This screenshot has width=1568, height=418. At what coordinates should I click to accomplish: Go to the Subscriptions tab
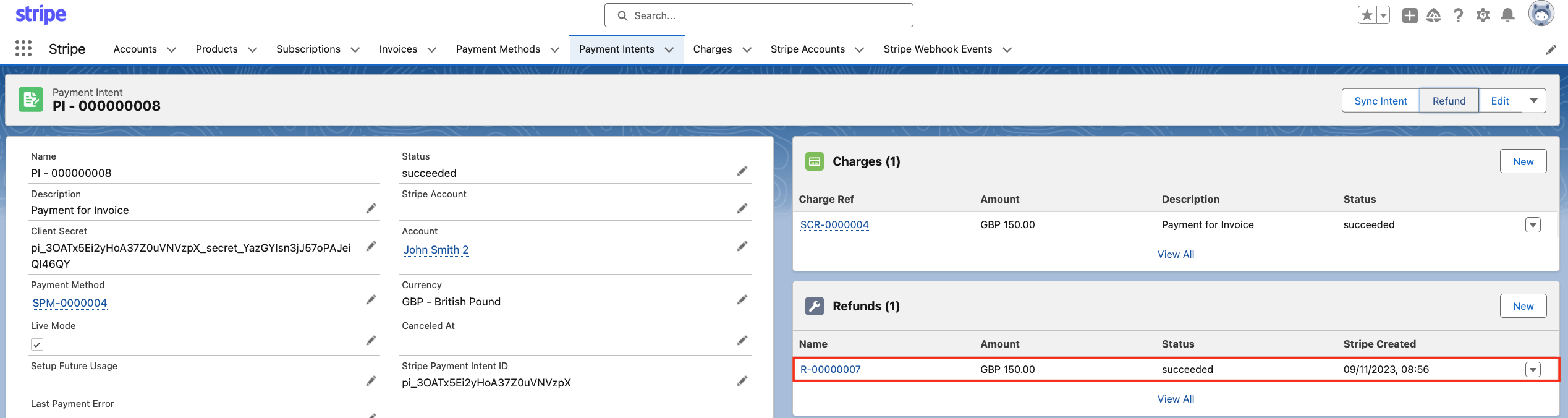click(308, 49)
